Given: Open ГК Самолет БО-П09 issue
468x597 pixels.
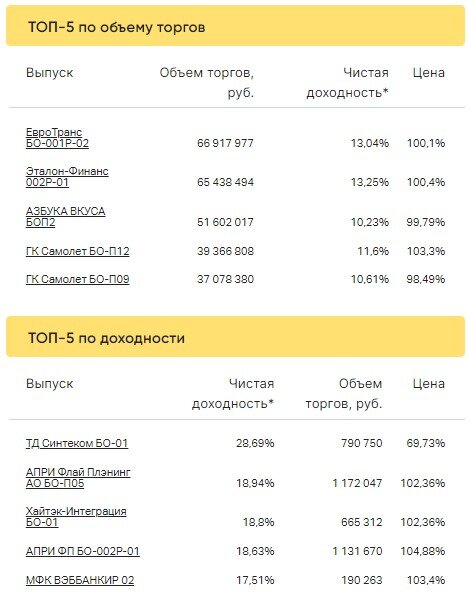Looking at the screenshot, I should 78,279.
